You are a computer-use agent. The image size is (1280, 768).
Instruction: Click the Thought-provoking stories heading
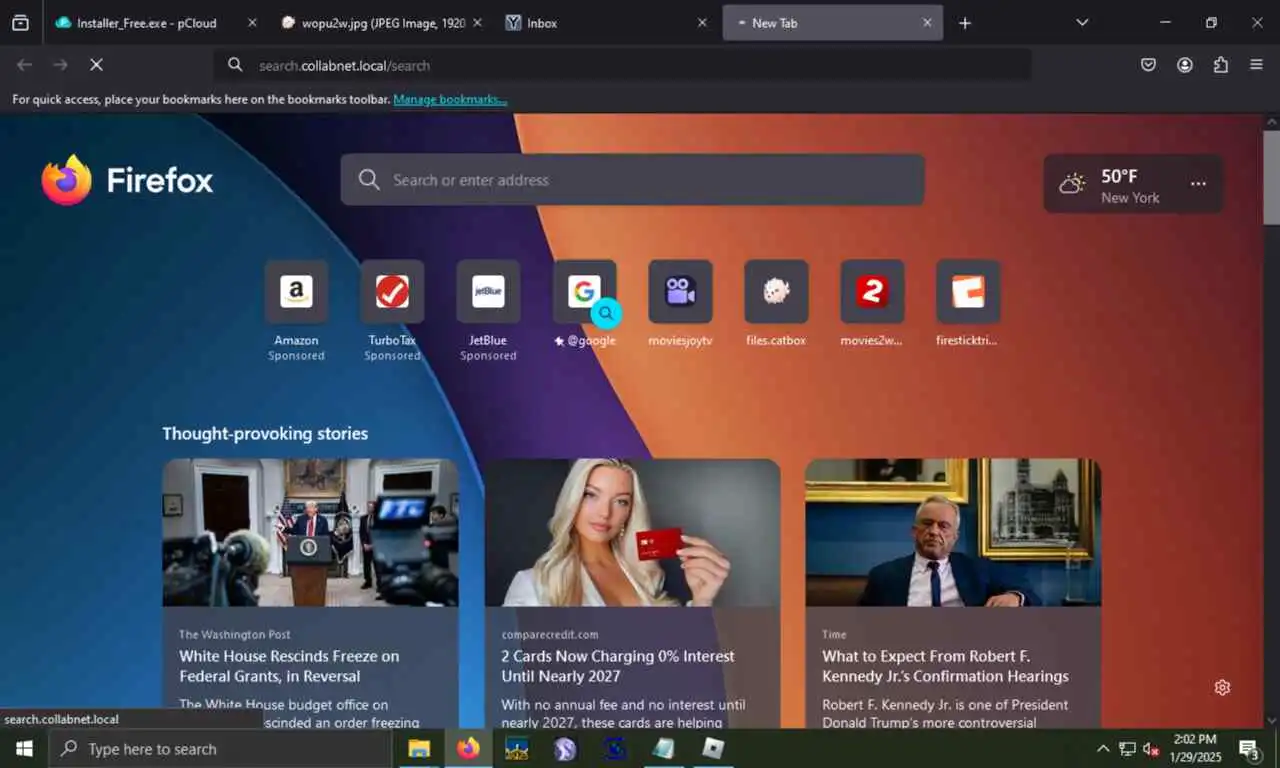pos(265,433)
